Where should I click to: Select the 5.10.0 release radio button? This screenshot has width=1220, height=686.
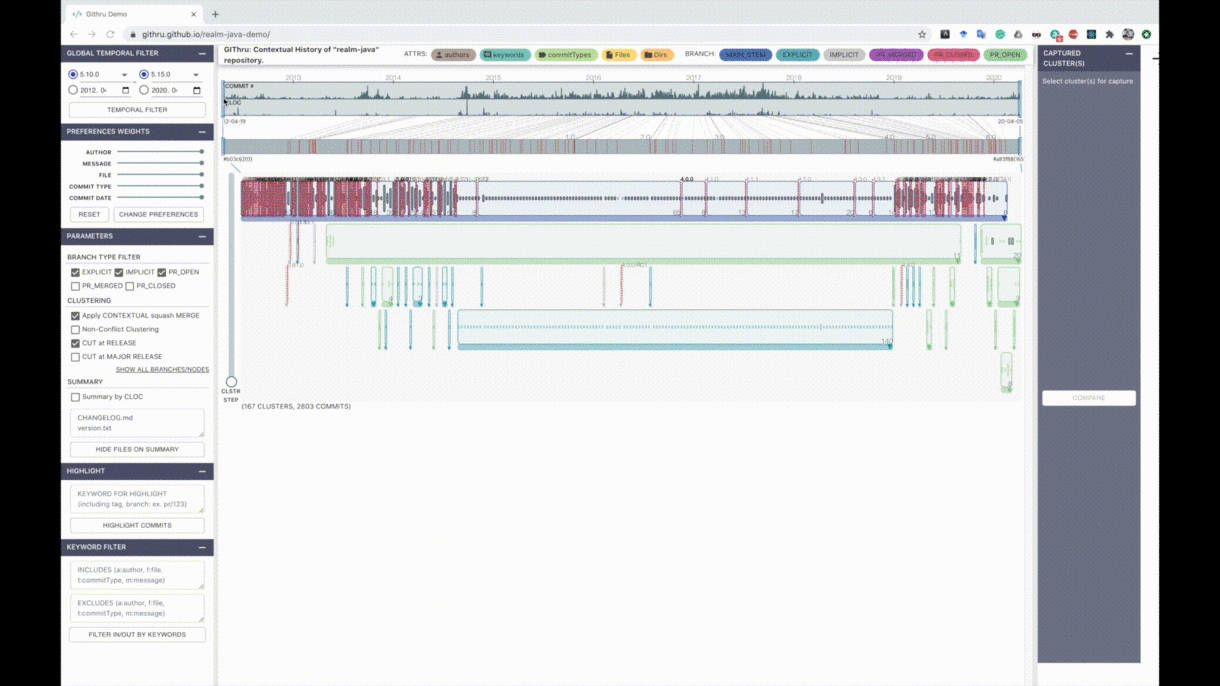pyautogui.click(x=73, y=75)
